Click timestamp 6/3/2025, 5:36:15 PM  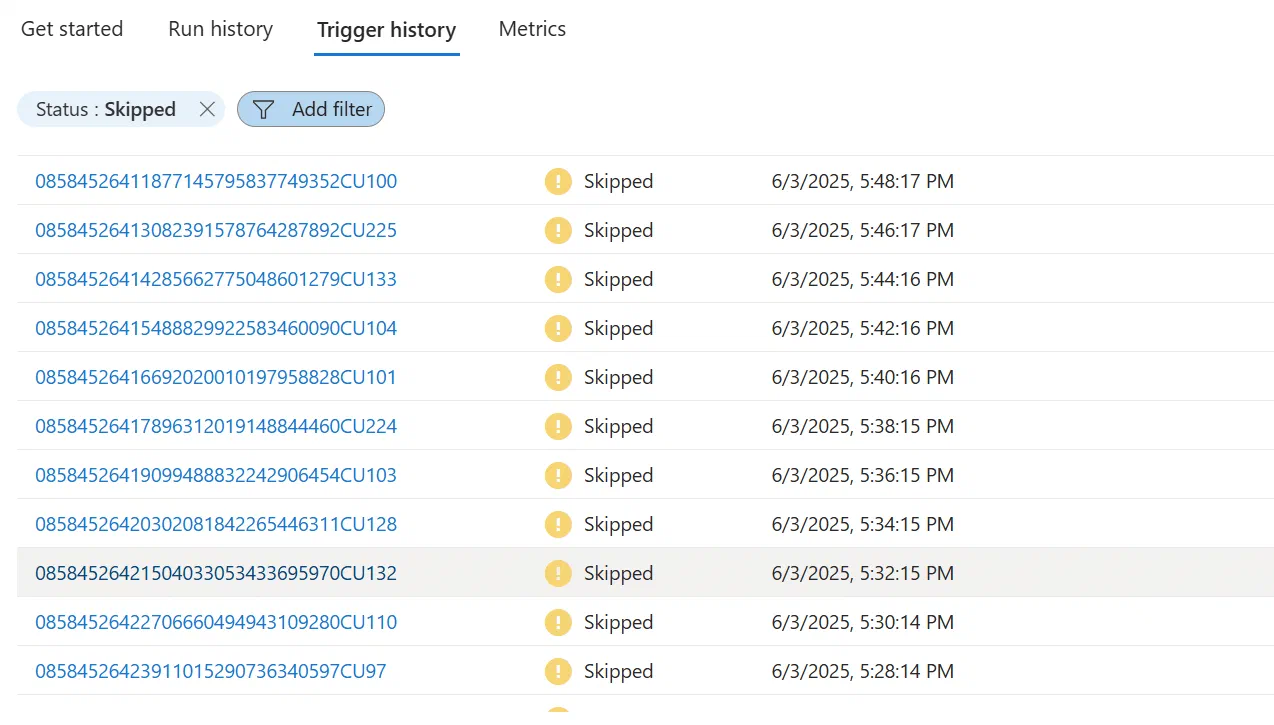[x=863, y=475]
